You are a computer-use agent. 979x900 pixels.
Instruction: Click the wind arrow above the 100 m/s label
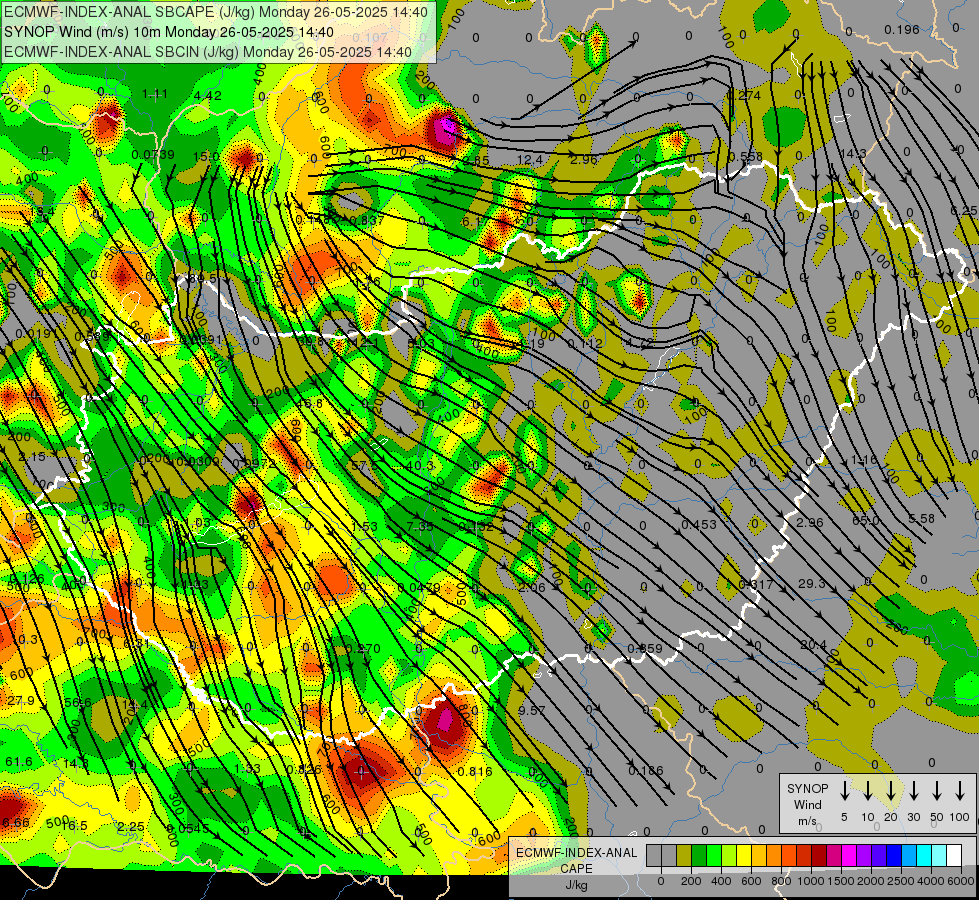[960, 791]
